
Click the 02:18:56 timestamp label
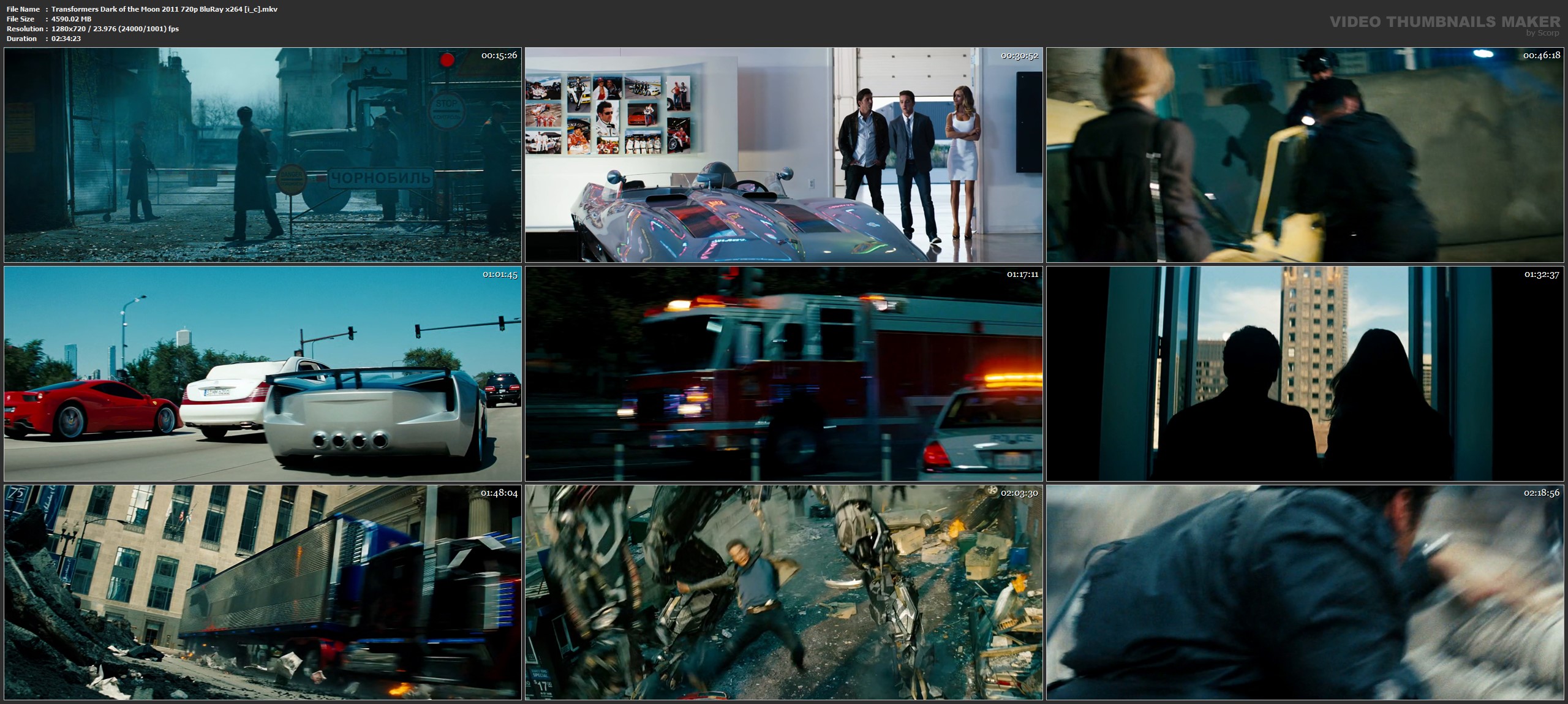click(1541, 493)
